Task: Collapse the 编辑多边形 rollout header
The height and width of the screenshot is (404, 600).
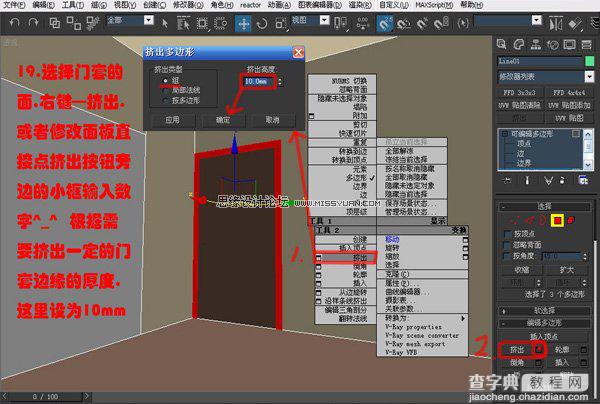Action: [544, 323]
